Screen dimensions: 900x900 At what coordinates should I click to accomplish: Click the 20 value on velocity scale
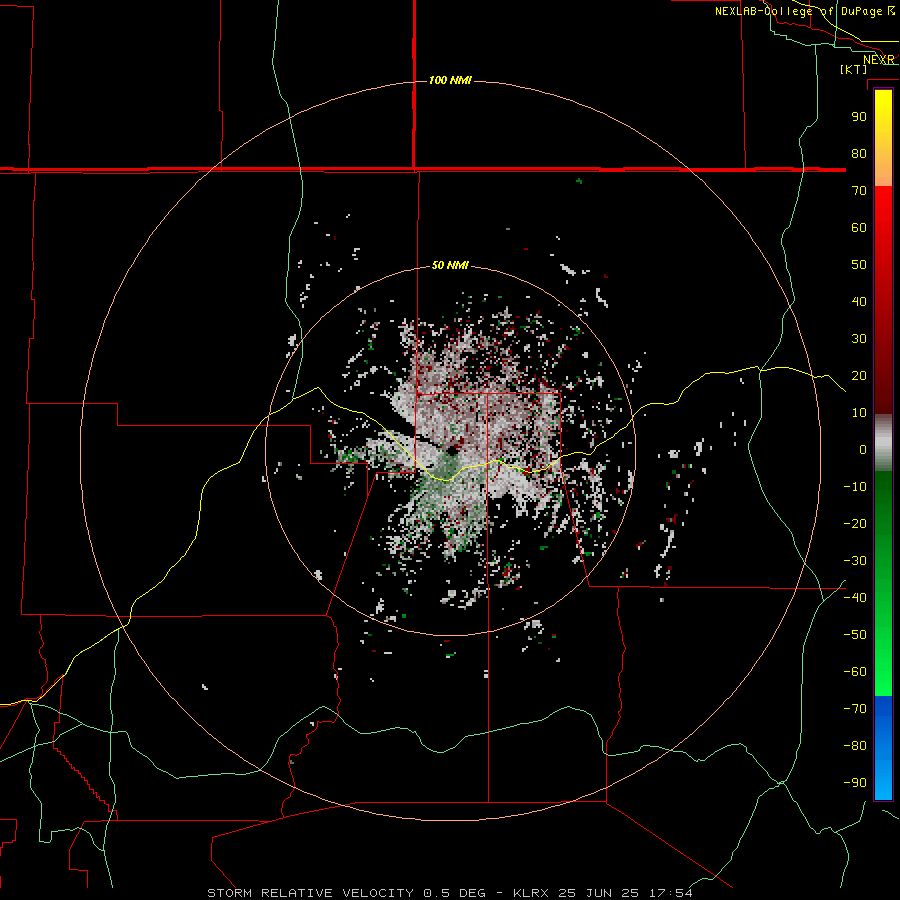pyautogui.click(x=859, y=375)
